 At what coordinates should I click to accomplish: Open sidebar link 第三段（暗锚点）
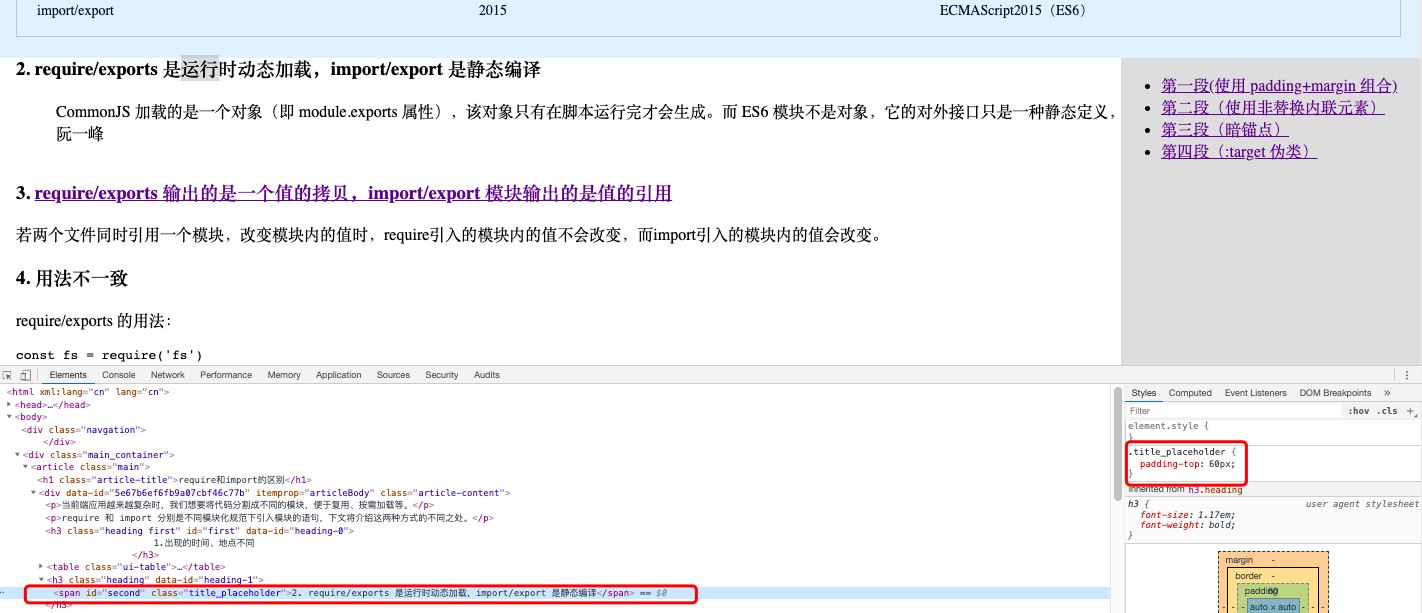click(x=1225, y=130)
